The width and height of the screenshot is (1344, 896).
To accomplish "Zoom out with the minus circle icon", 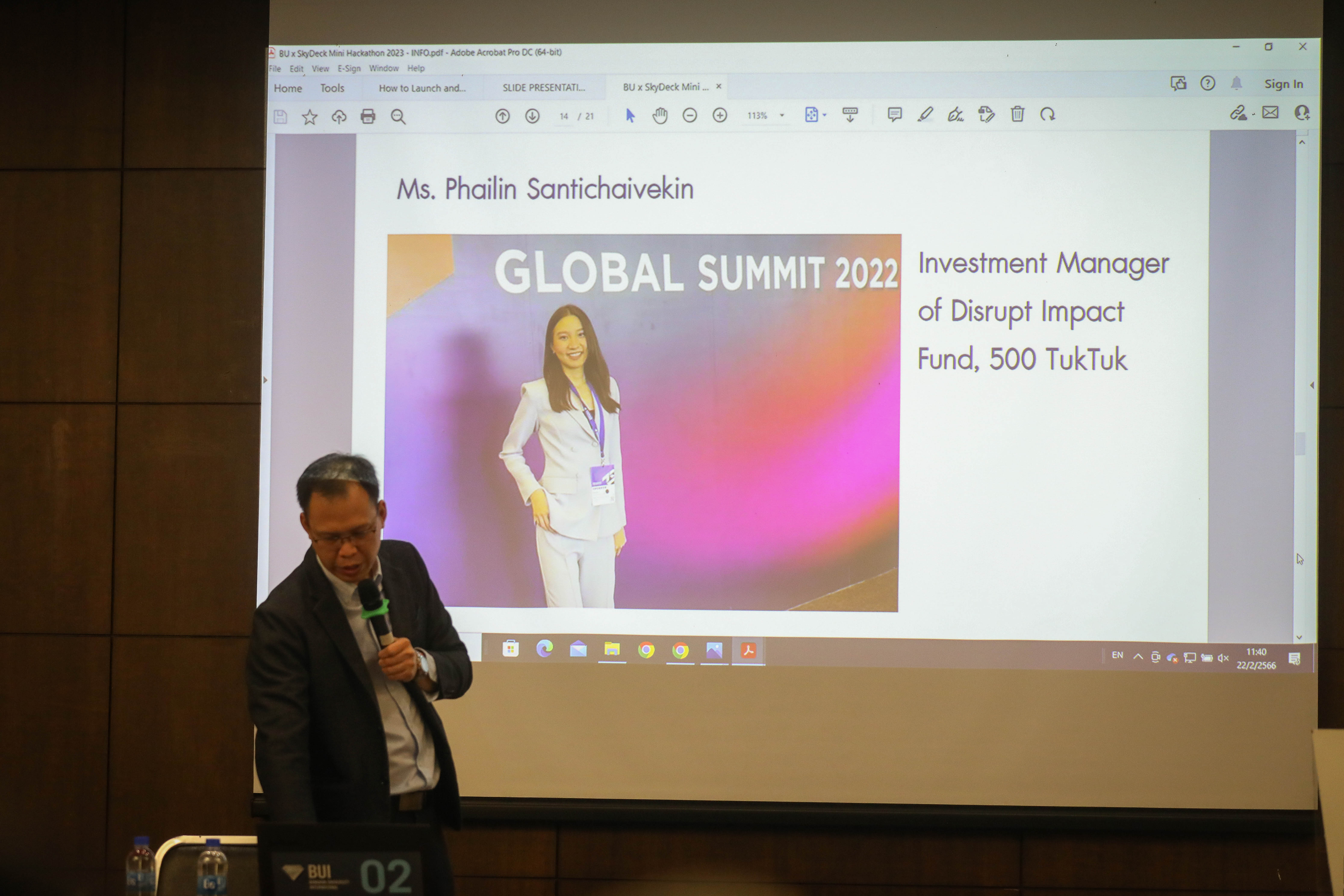I will (690, 115).
